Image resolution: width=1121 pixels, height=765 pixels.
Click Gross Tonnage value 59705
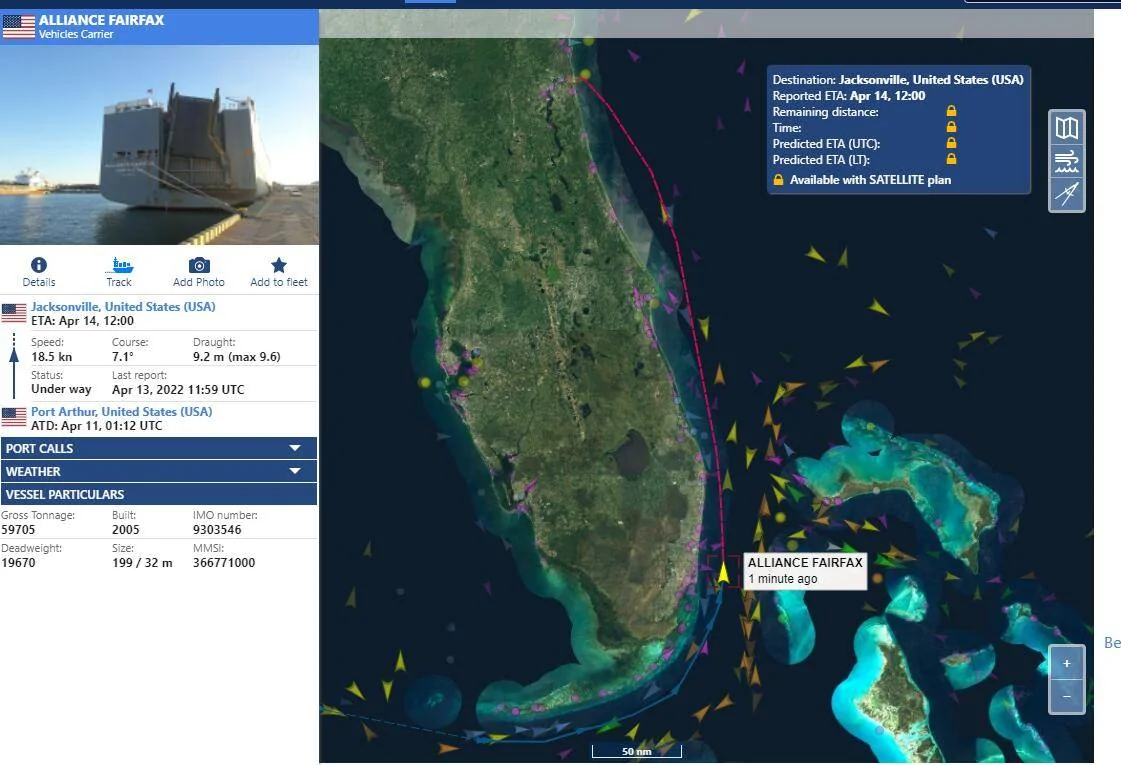click(18, 530)
